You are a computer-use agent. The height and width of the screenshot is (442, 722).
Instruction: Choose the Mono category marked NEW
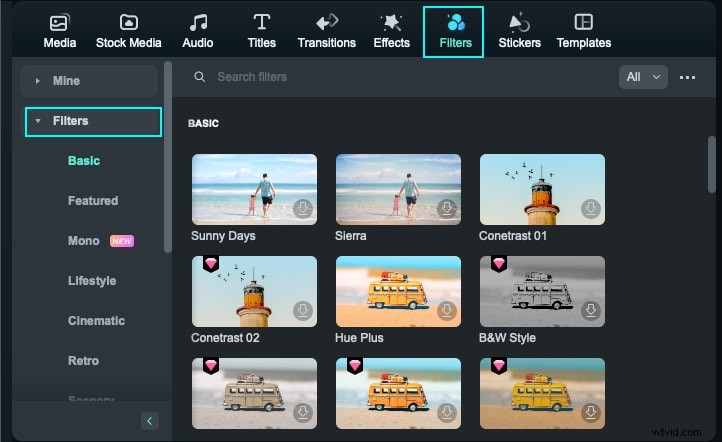[84, 241]
